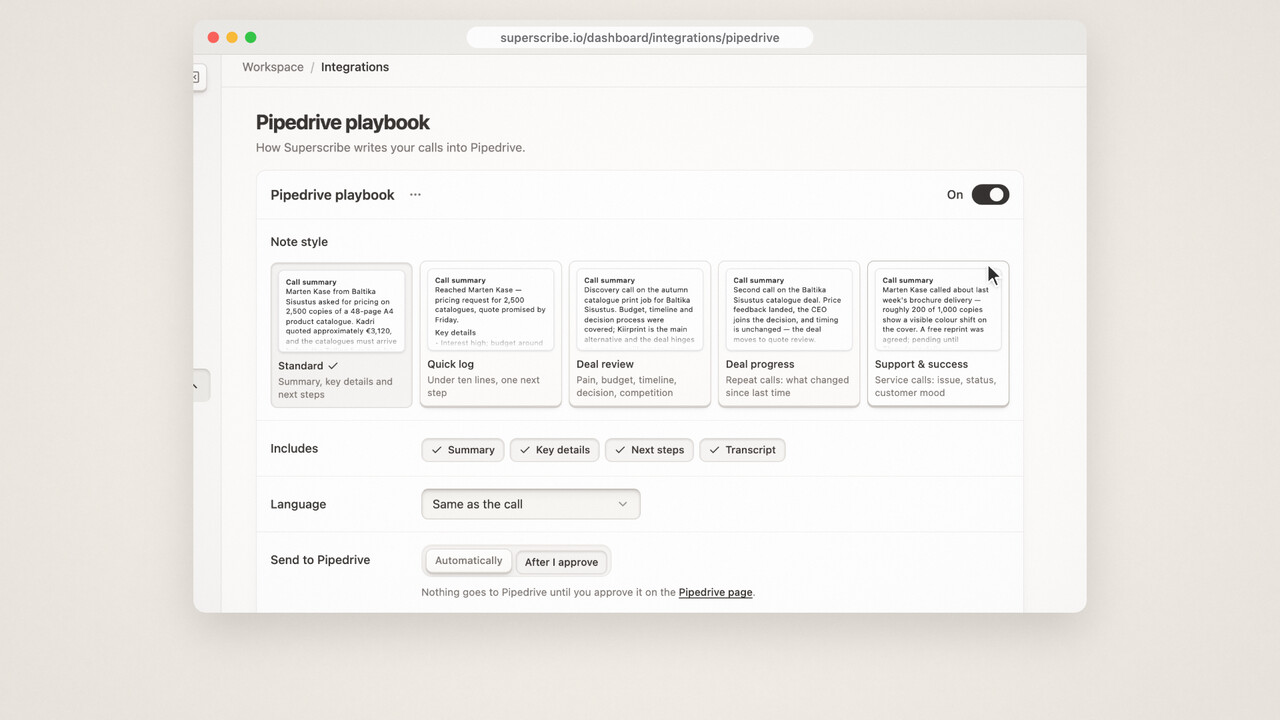Choose the Support & success note style
The height and width of the screenshot is (720, 1280).
(938, 334)
